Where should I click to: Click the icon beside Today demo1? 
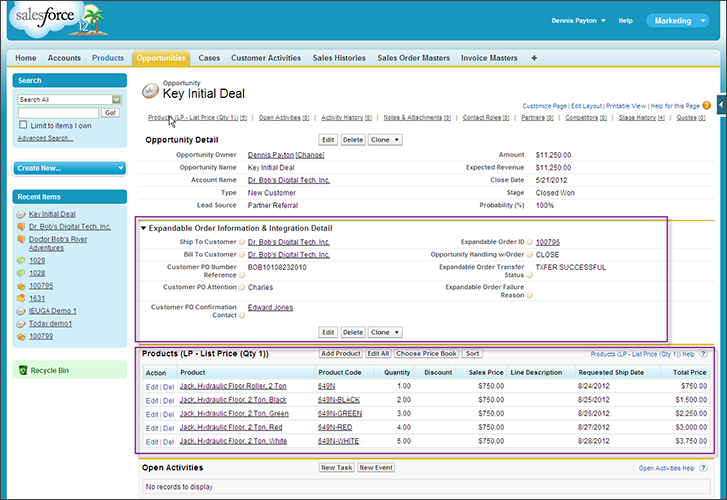click(x=21, y=324)
